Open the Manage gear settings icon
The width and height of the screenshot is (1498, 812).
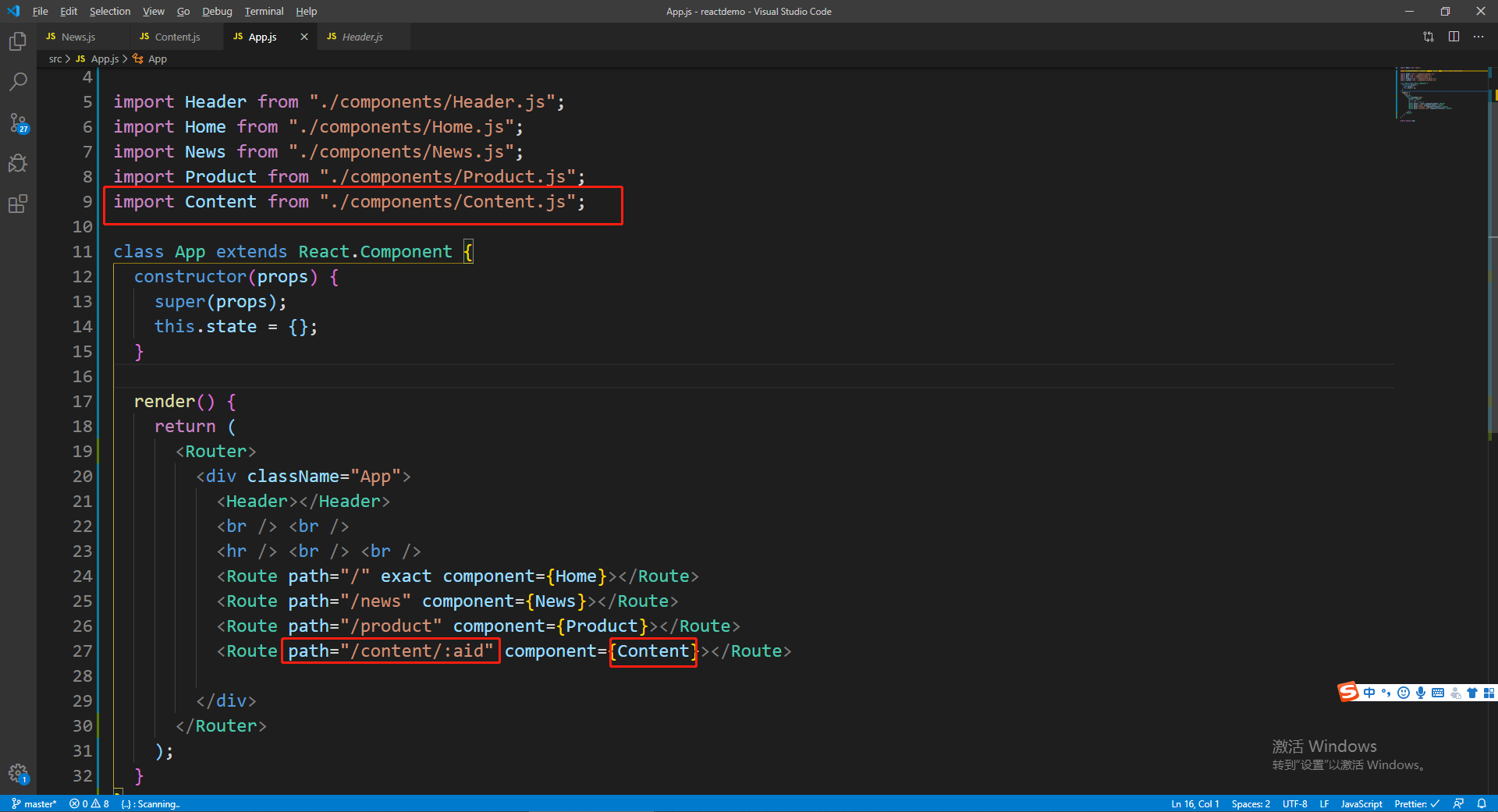(18, 774)
